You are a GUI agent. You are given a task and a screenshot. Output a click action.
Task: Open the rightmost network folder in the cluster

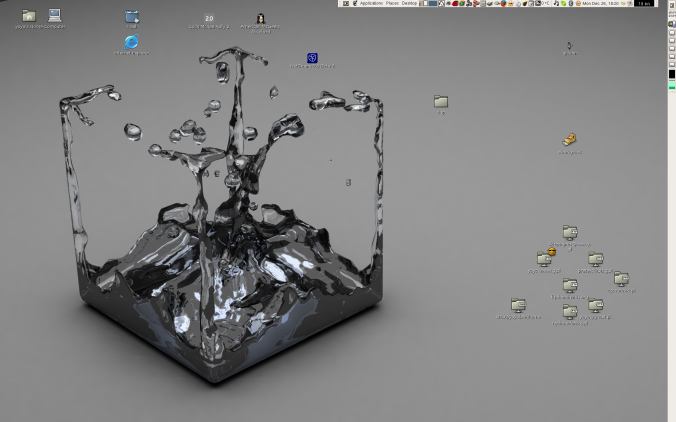tap(621, 279)
